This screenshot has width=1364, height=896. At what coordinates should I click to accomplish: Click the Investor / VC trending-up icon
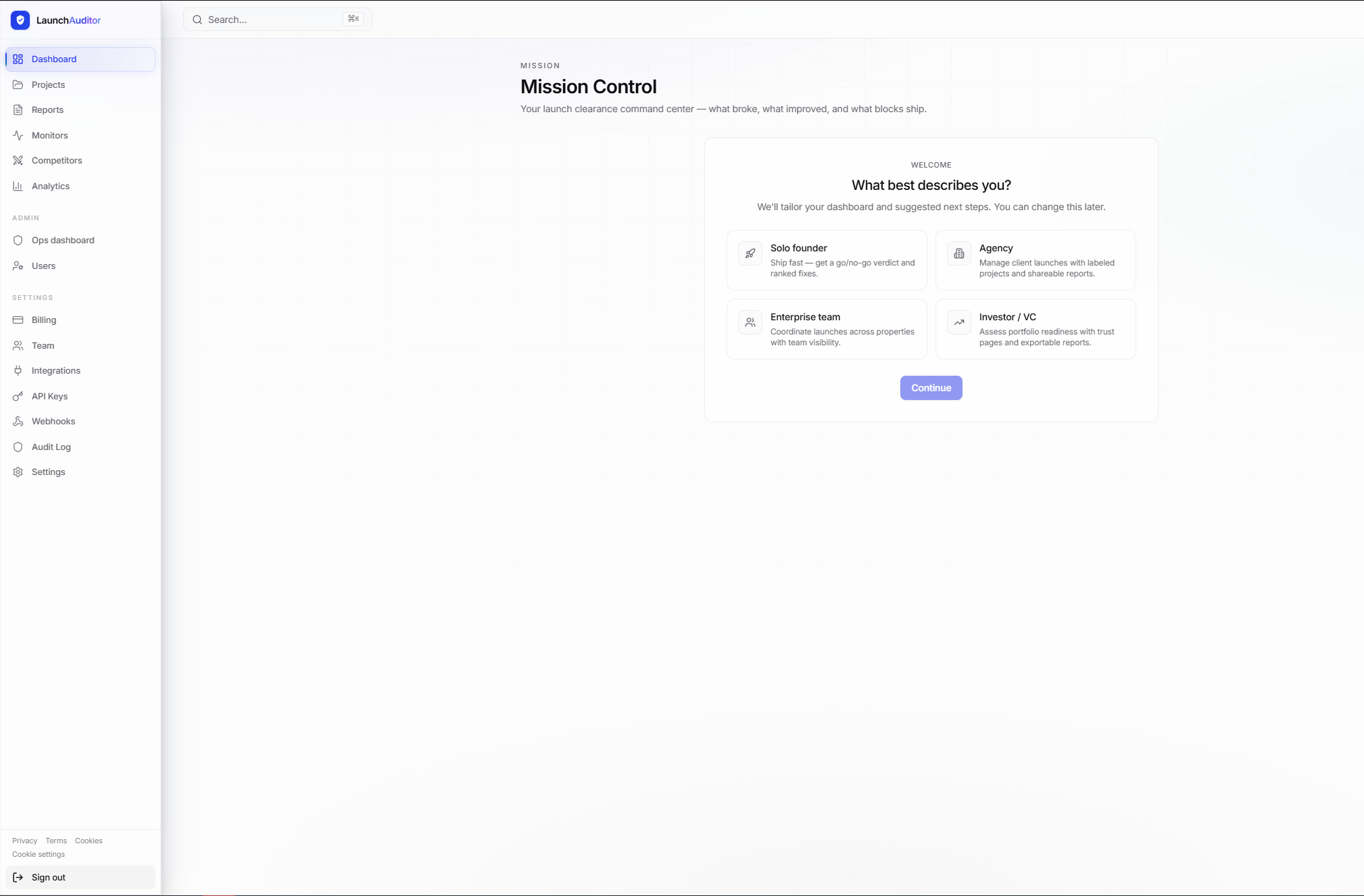pos(959,322)
